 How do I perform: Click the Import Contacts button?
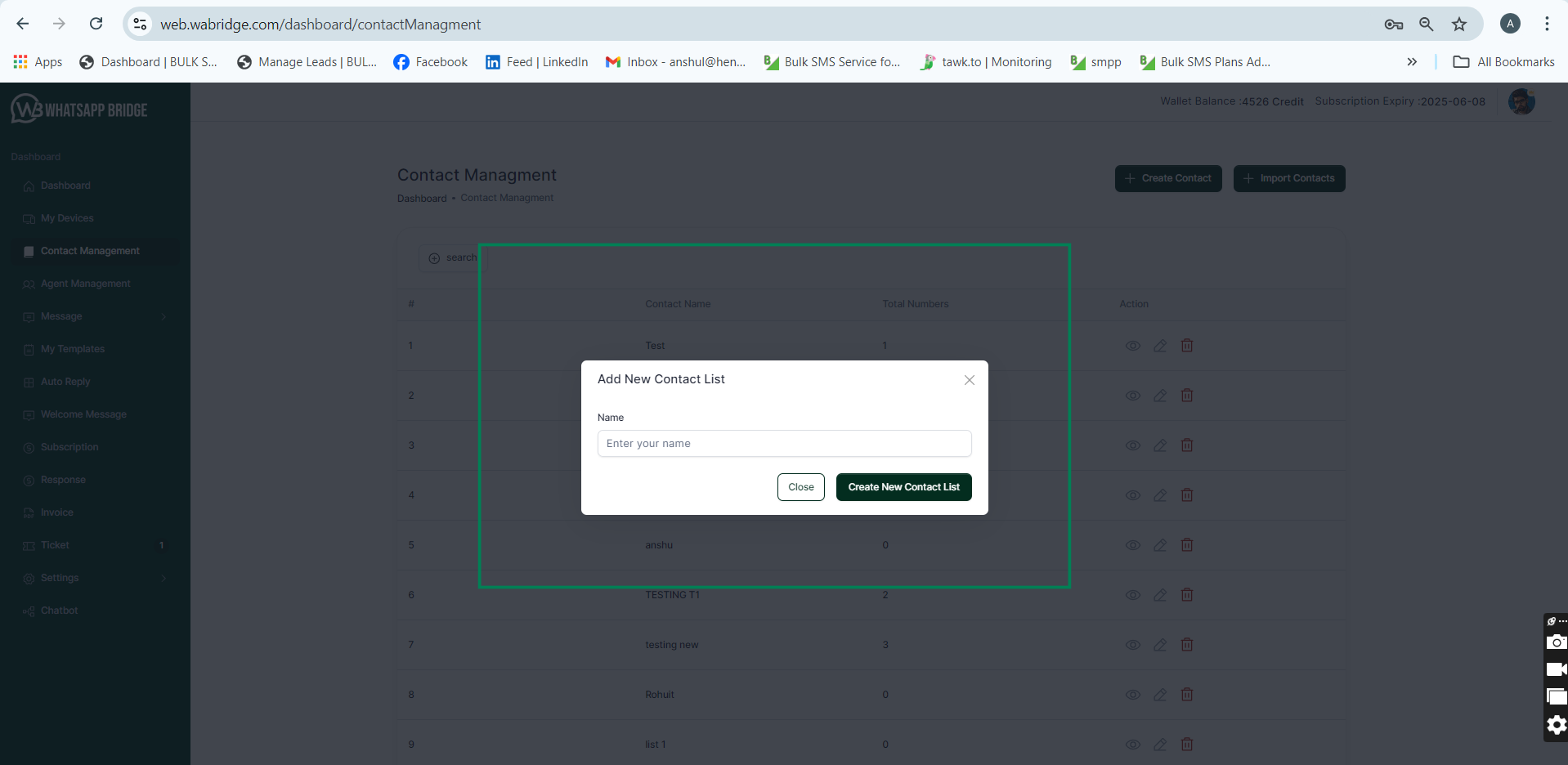click(1289, 178)
